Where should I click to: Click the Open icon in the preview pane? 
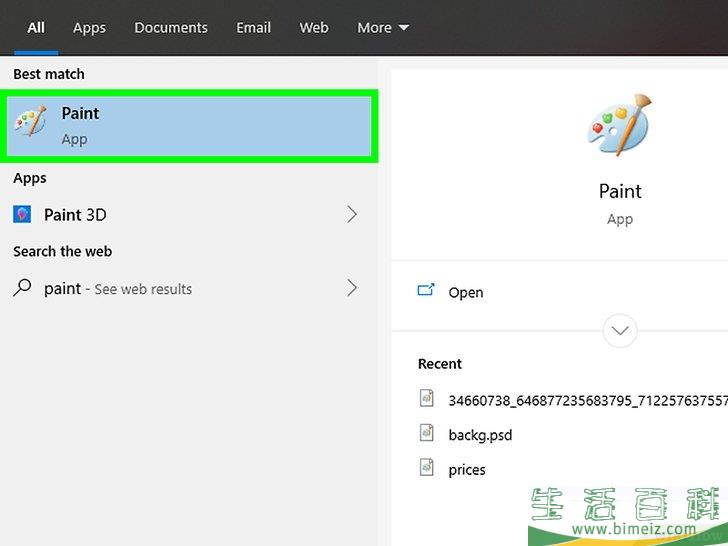point(426,291)
